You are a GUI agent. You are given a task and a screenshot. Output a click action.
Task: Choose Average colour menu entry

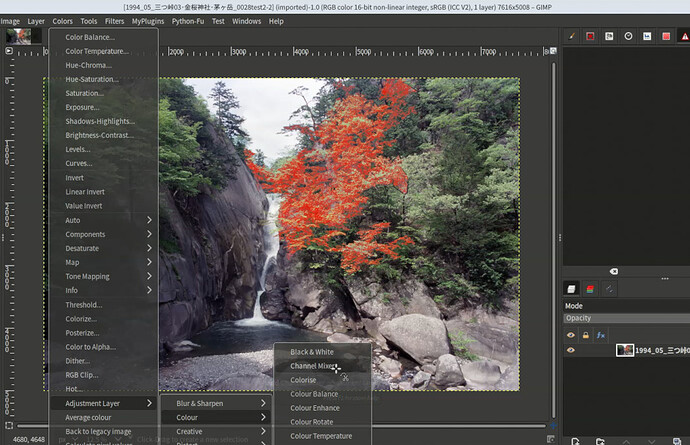[x=104, y=417]
